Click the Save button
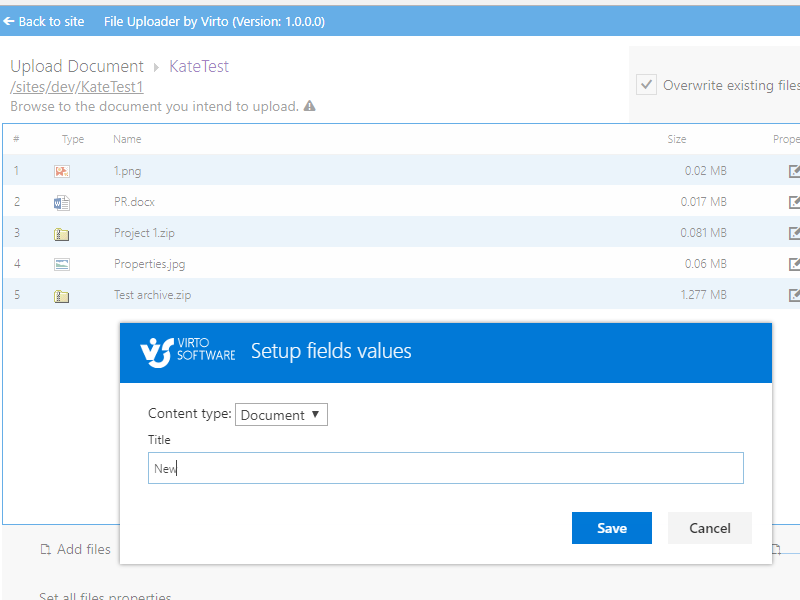The width and height of the screenshot is (800, 600). [611, 528]
